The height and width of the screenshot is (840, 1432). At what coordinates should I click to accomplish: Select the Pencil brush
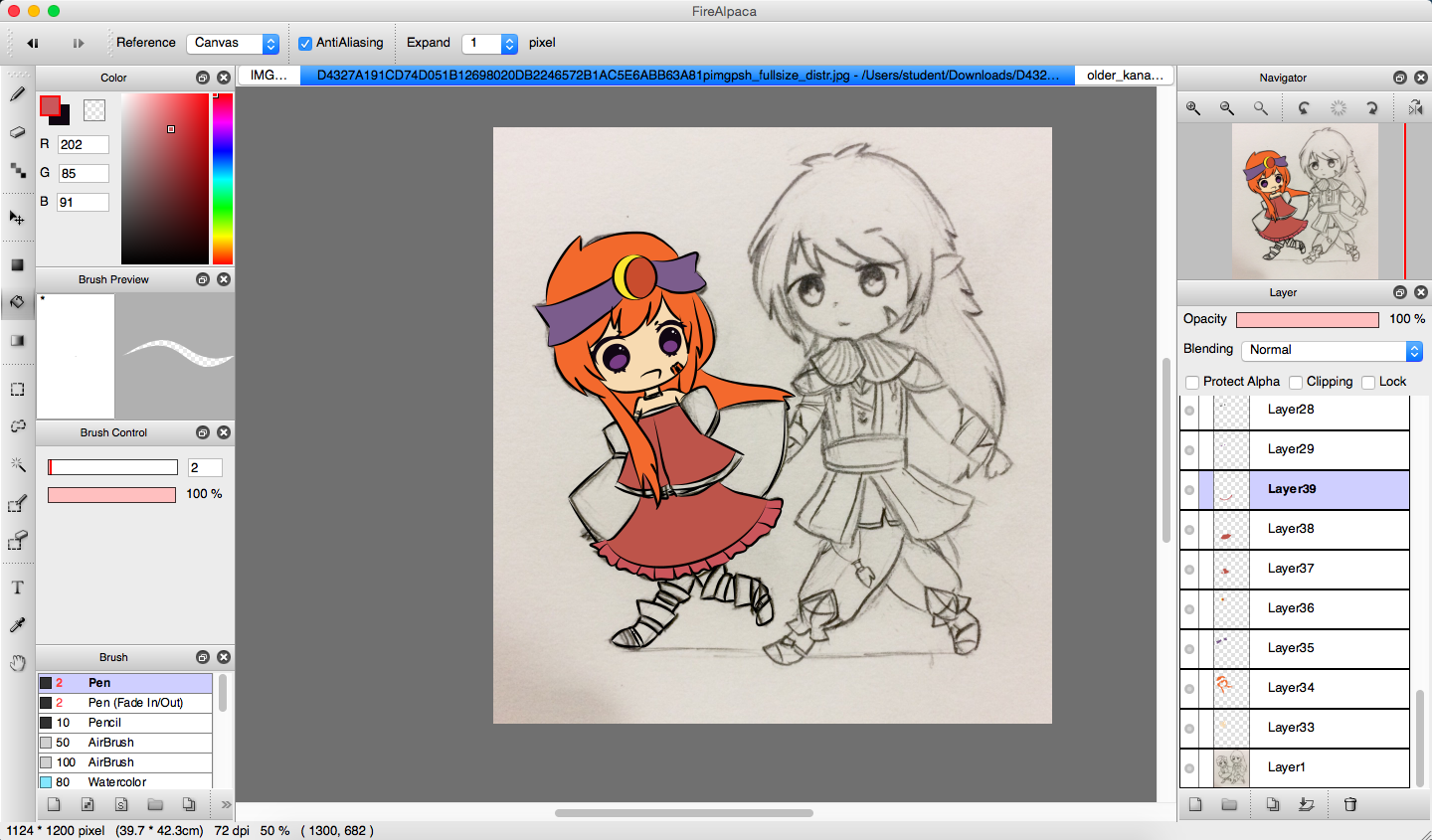(x=125, y=723)
